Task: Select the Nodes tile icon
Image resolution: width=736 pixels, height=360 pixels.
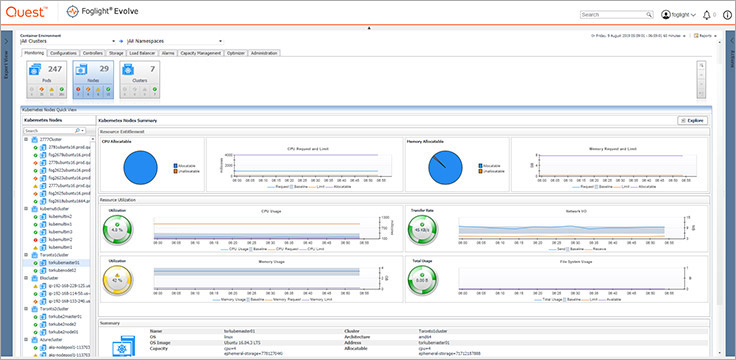Action: tap(82, 70)
